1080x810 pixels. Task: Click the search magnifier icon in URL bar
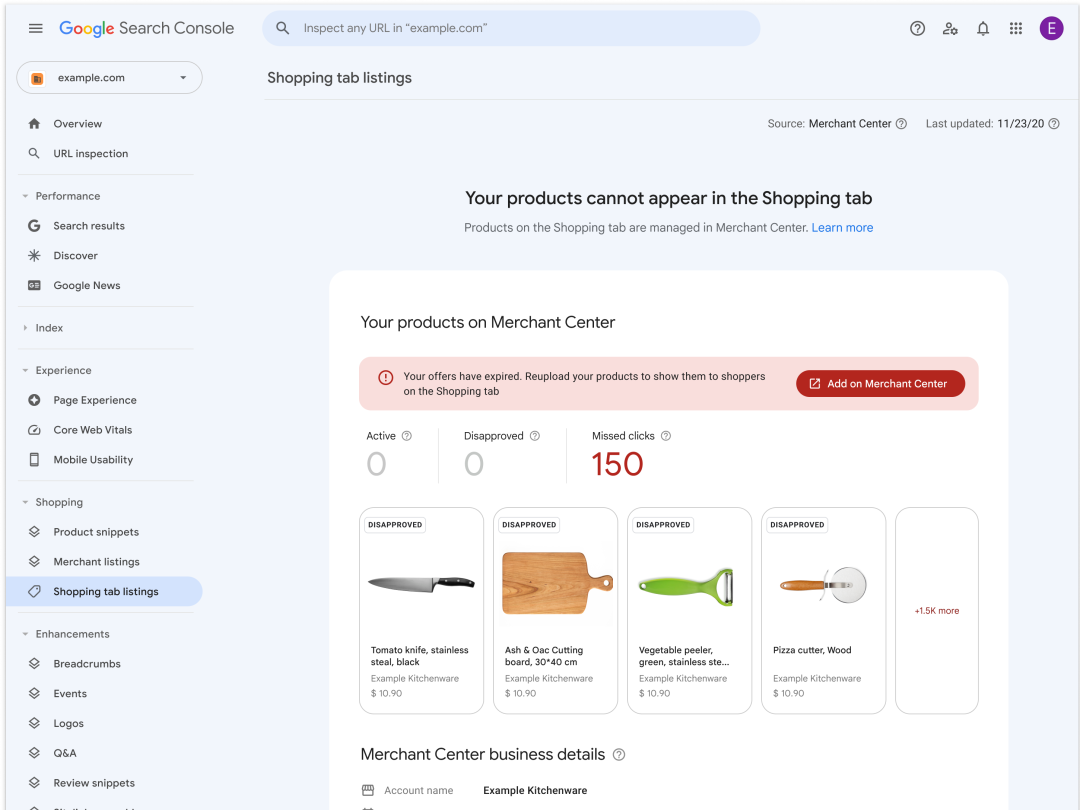click(282, 28)
